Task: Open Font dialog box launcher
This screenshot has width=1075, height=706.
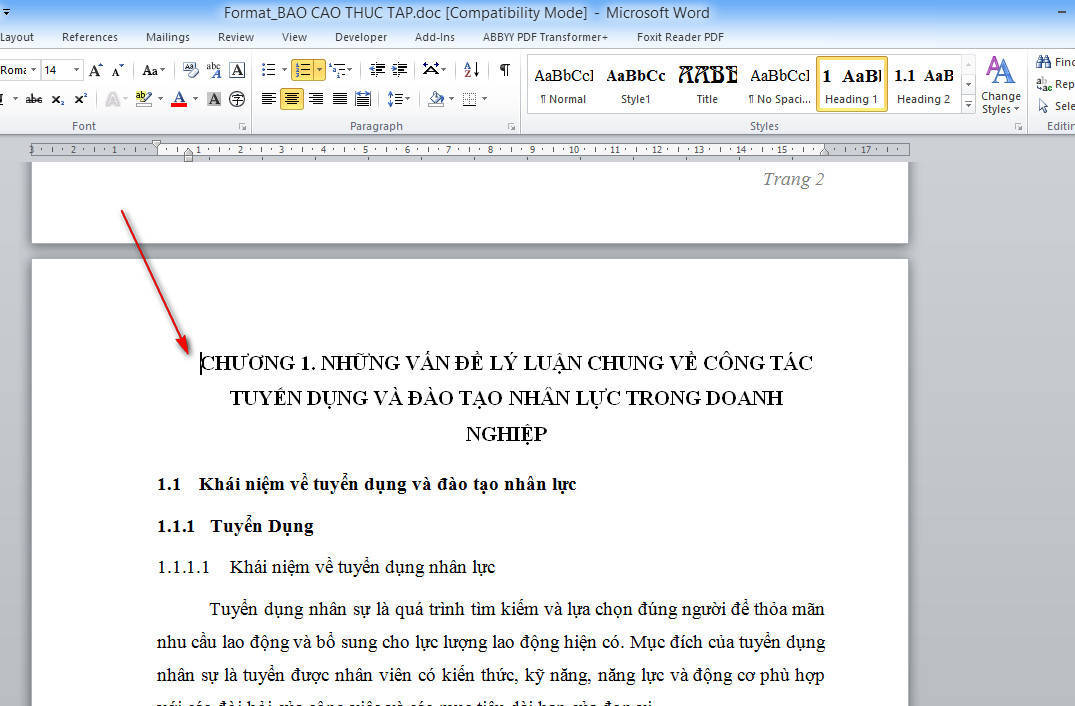Action: tap(242, 127)
